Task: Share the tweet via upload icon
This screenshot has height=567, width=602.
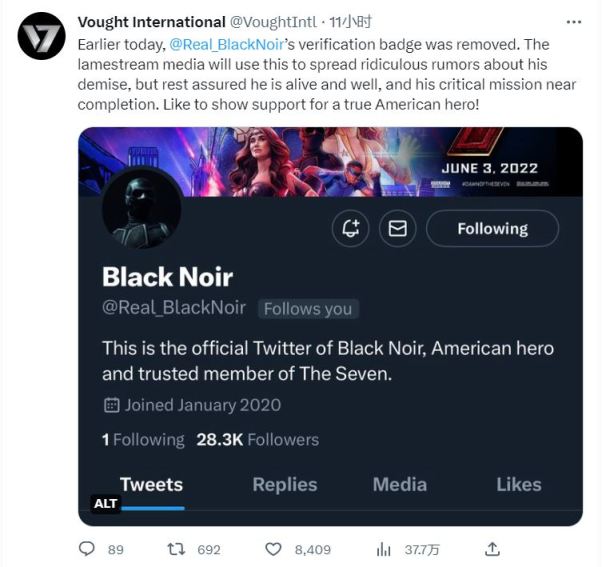Action: (492, 549)
